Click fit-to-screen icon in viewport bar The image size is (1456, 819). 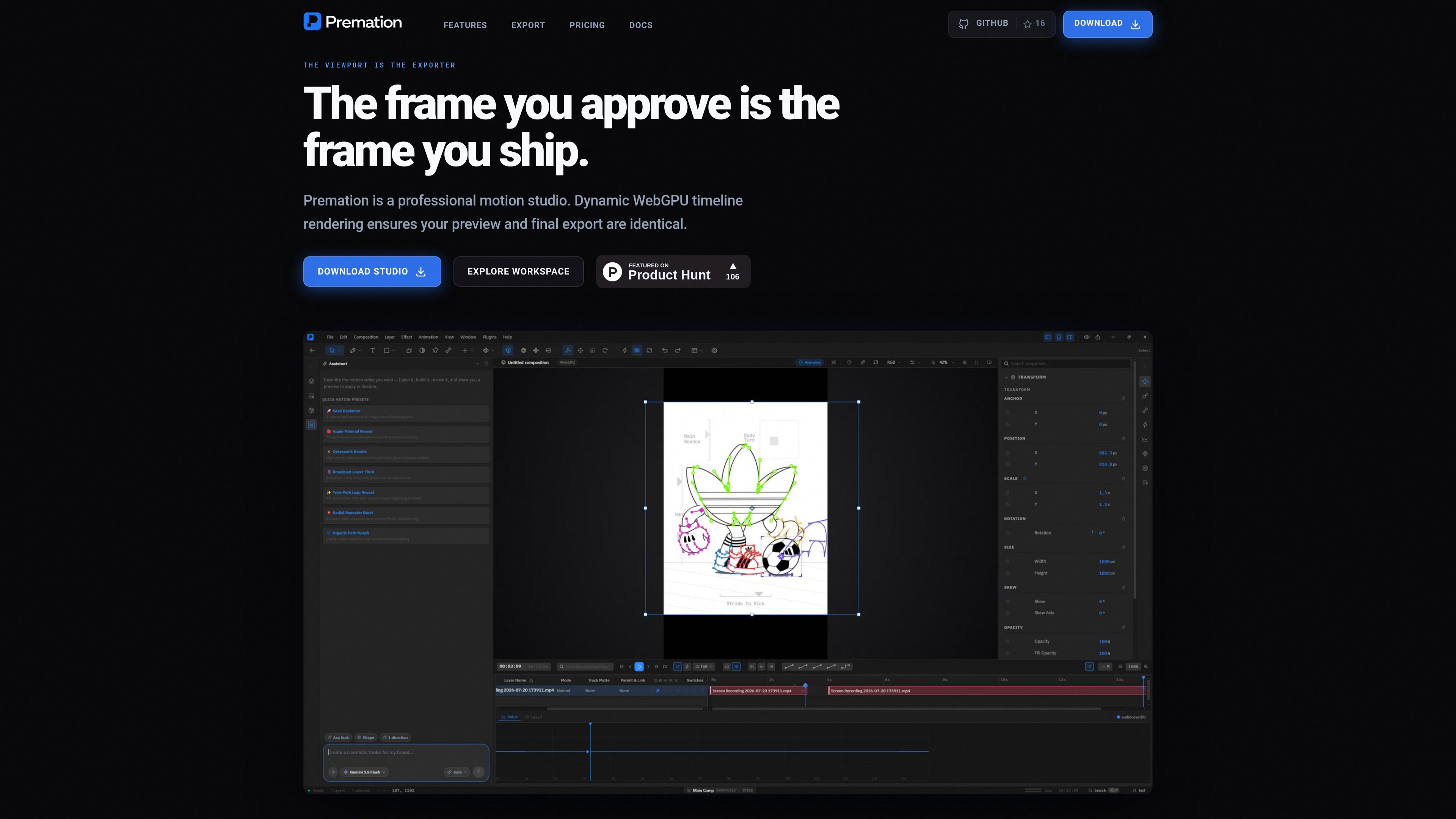[976, 362]
